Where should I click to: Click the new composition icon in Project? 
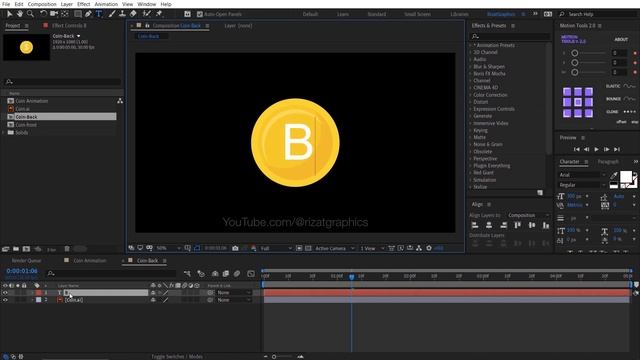click(27, 249)
